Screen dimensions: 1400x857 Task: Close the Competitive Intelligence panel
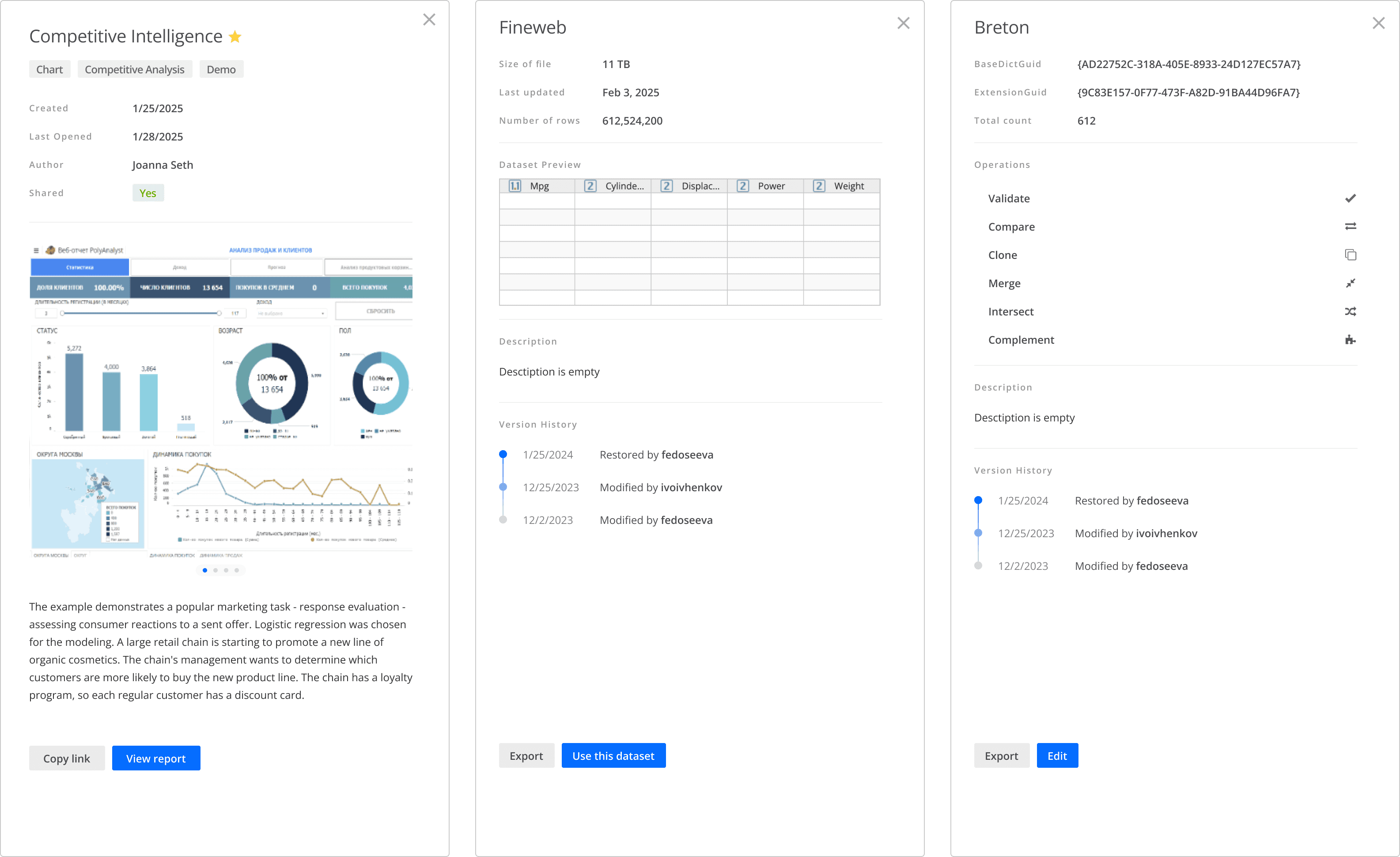(x=429, y=20)
